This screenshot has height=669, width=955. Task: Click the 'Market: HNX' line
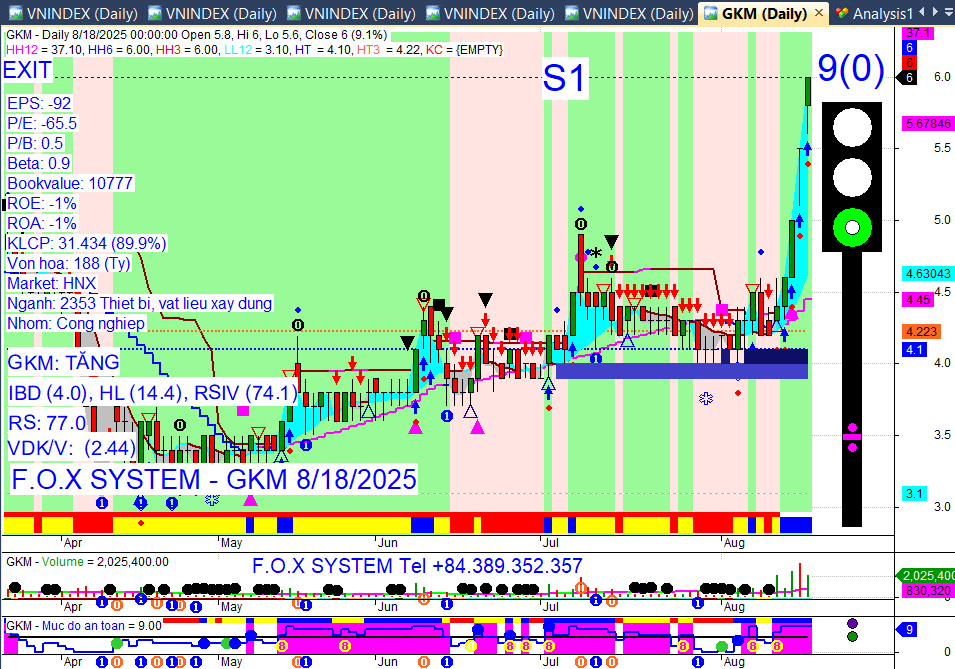(52, 283)
